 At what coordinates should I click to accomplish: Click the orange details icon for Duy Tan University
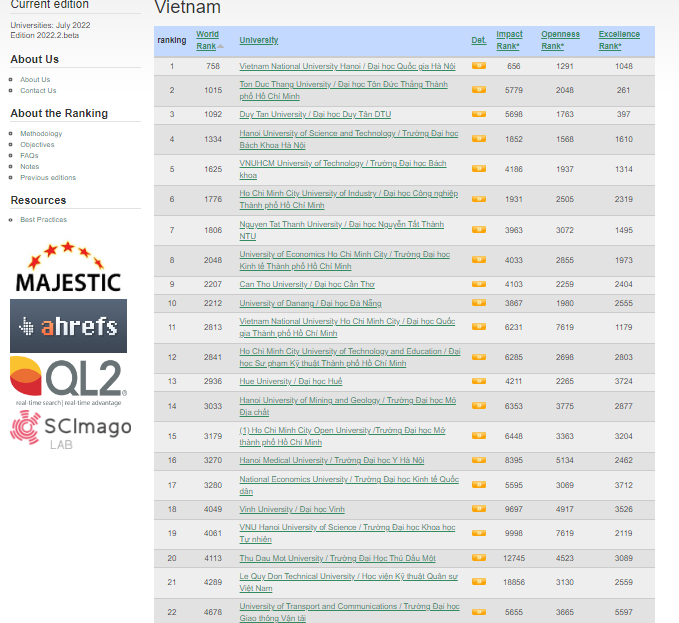(x=479, y=114)
